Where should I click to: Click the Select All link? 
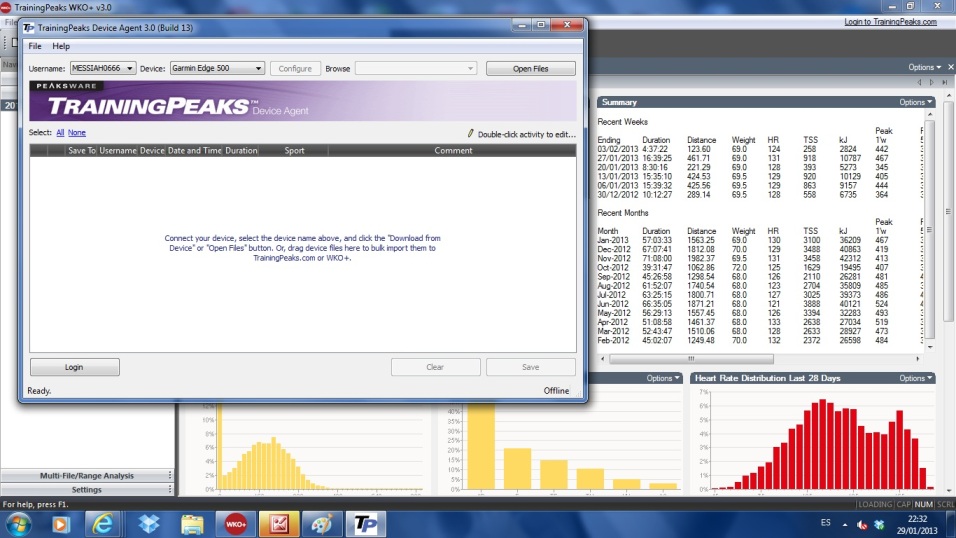(x=60, y=132)
